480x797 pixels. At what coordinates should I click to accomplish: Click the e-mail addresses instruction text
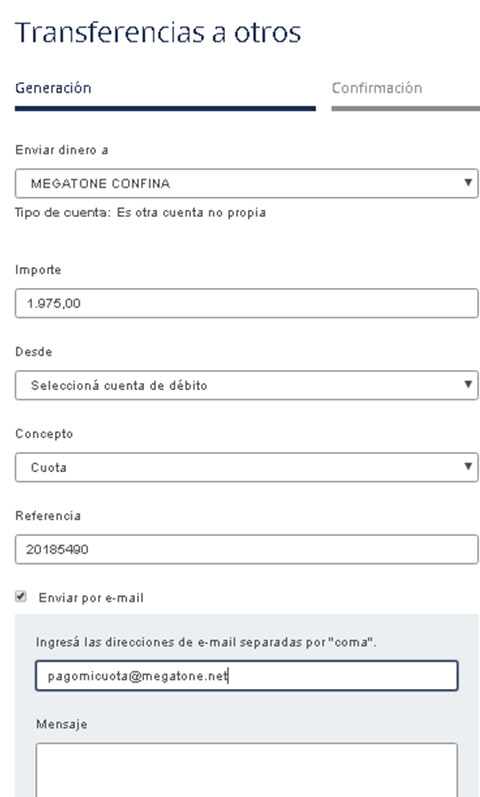coord(206,642)
